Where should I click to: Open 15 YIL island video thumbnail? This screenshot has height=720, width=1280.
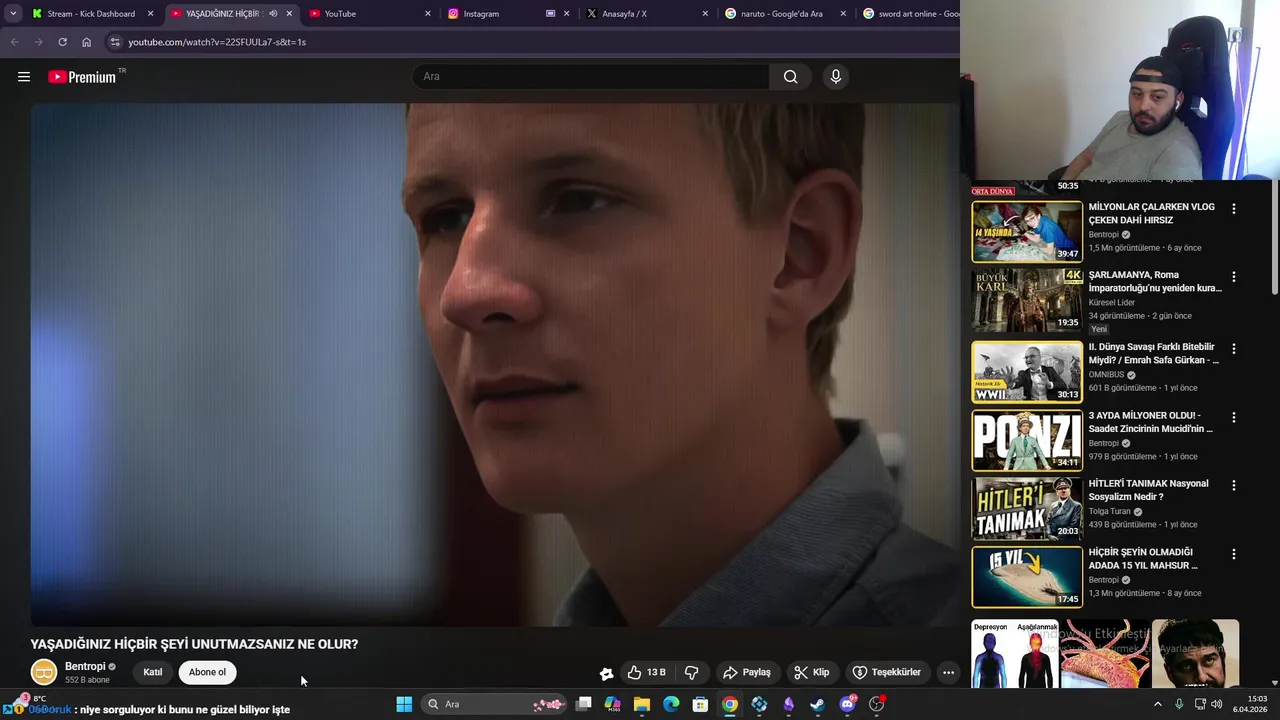tap(1027, 577)
